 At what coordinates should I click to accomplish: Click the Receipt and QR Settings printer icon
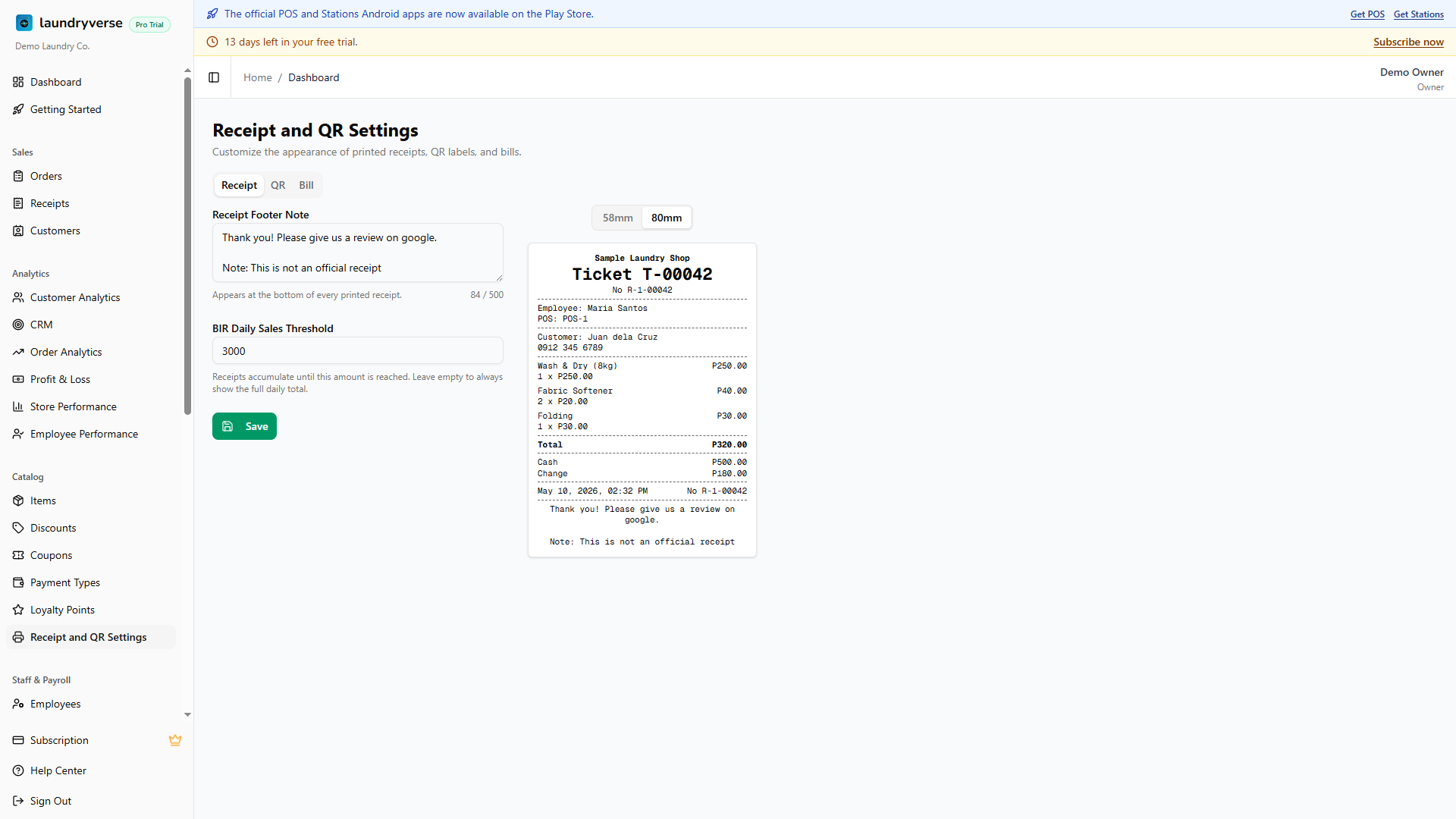point(18,637)
